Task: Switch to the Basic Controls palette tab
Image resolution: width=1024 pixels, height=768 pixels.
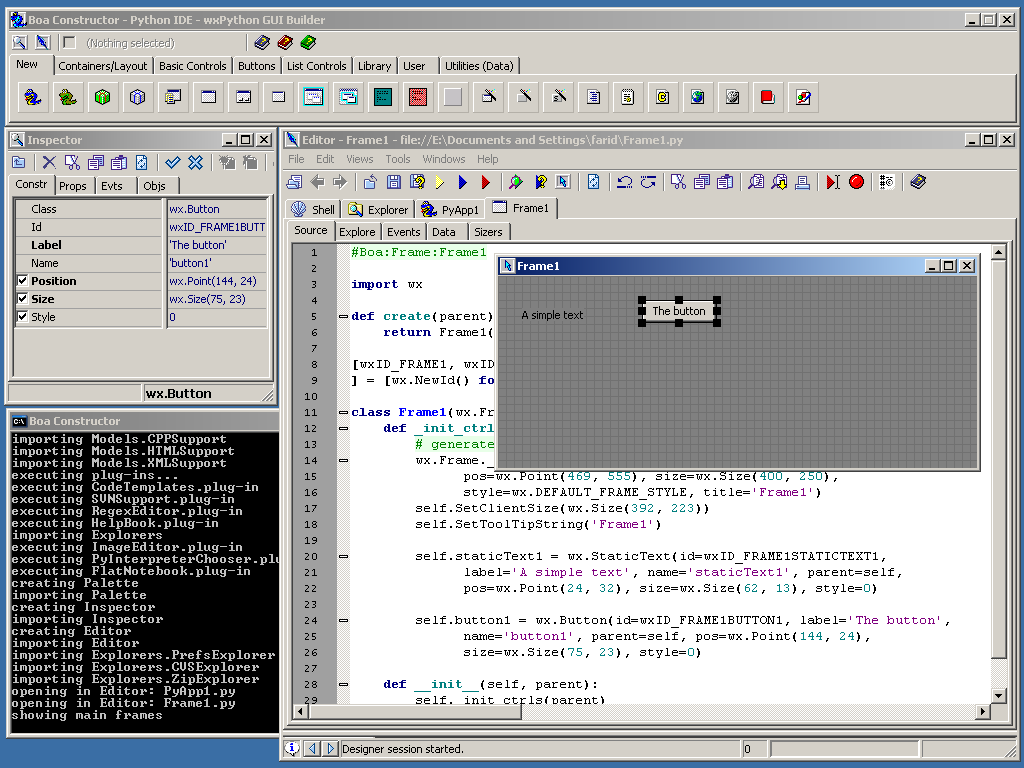Action: [x=193, y=66]
